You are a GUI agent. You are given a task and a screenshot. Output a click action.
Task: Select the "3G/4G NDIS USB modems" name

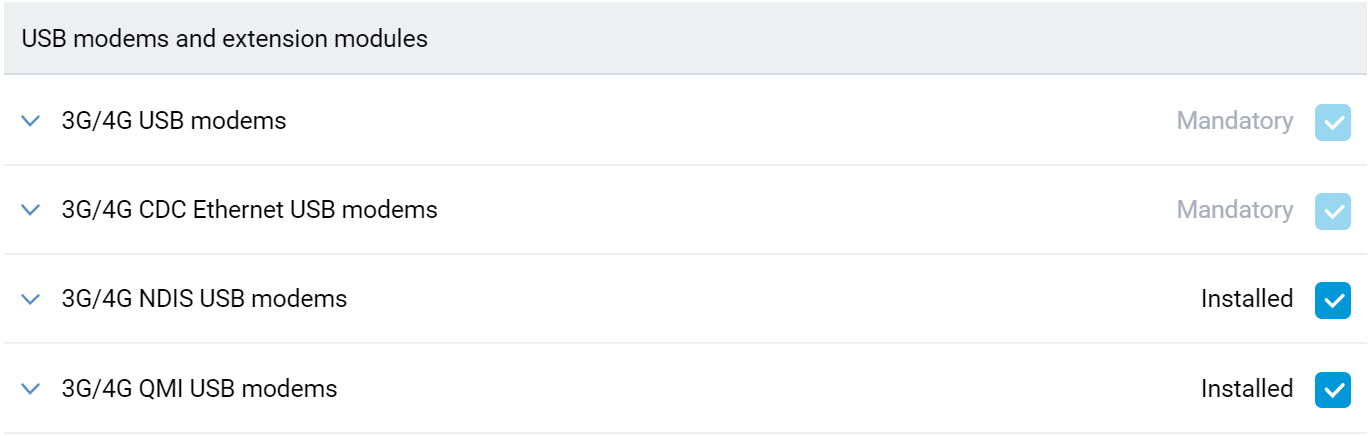[x=204, y=299]
